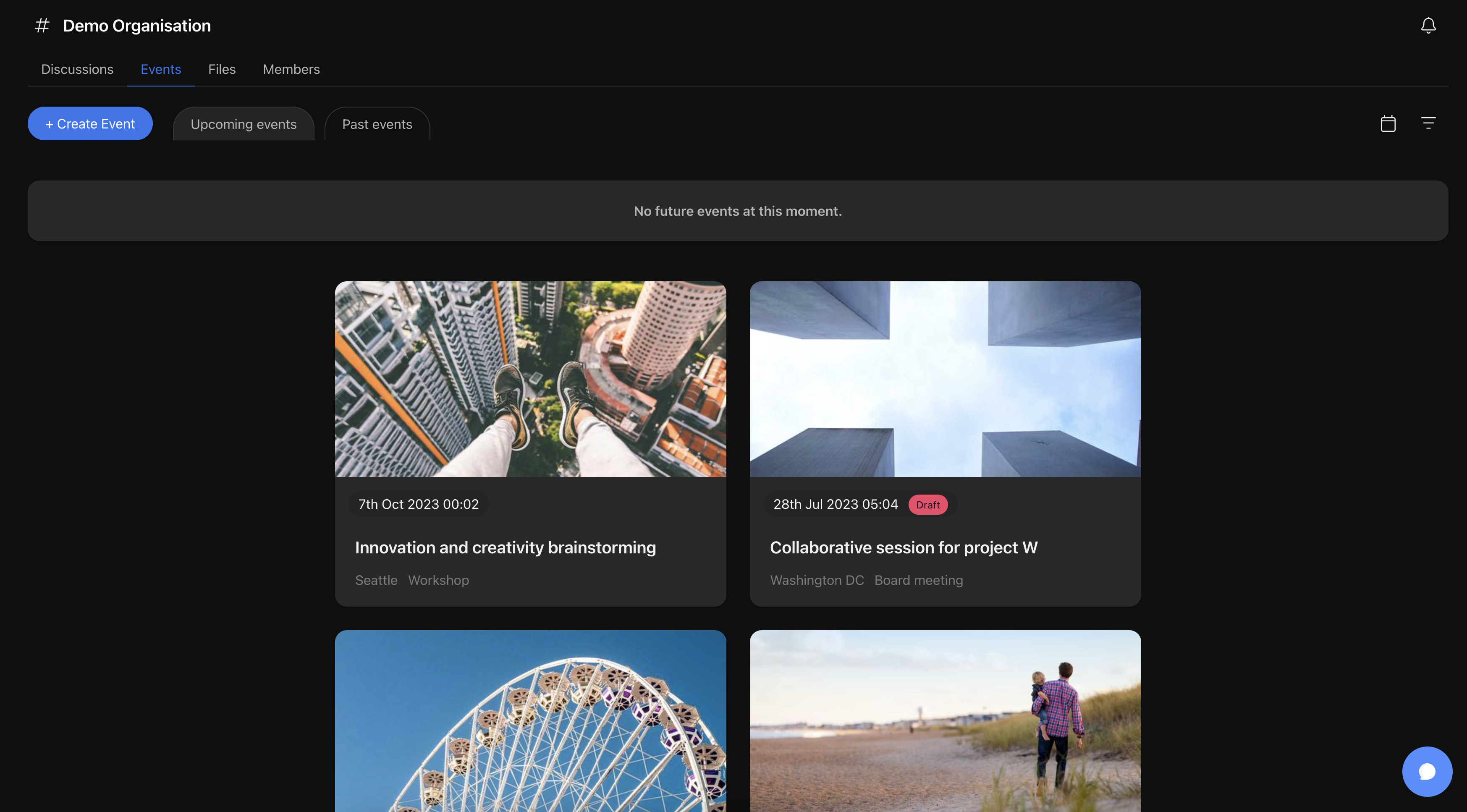
Task: Open the chat support bubble
Action: point(1427,771)
